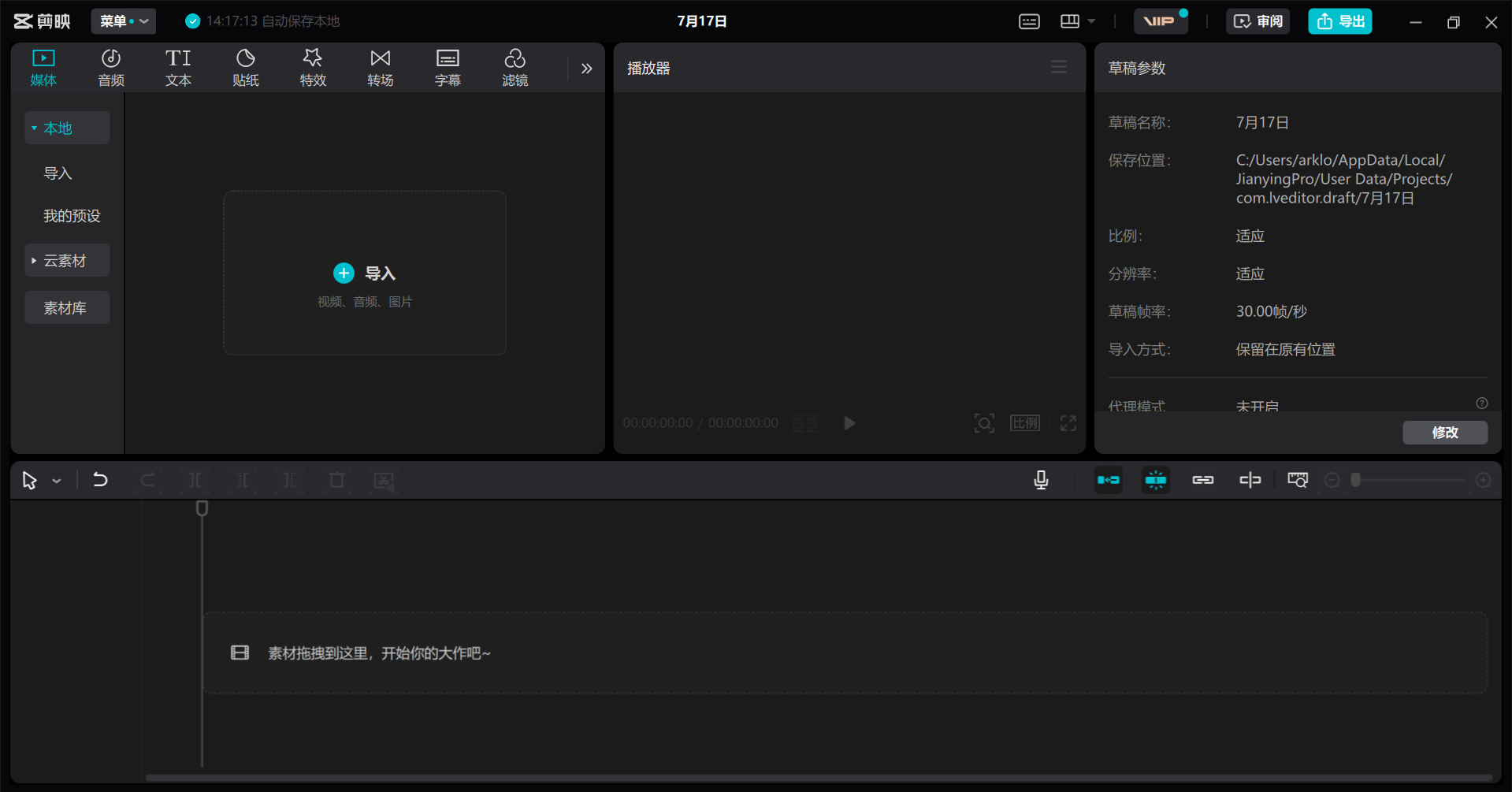
Task: Toggle auto snapping in timeline toolbar
Action: tap(1155, 480)
